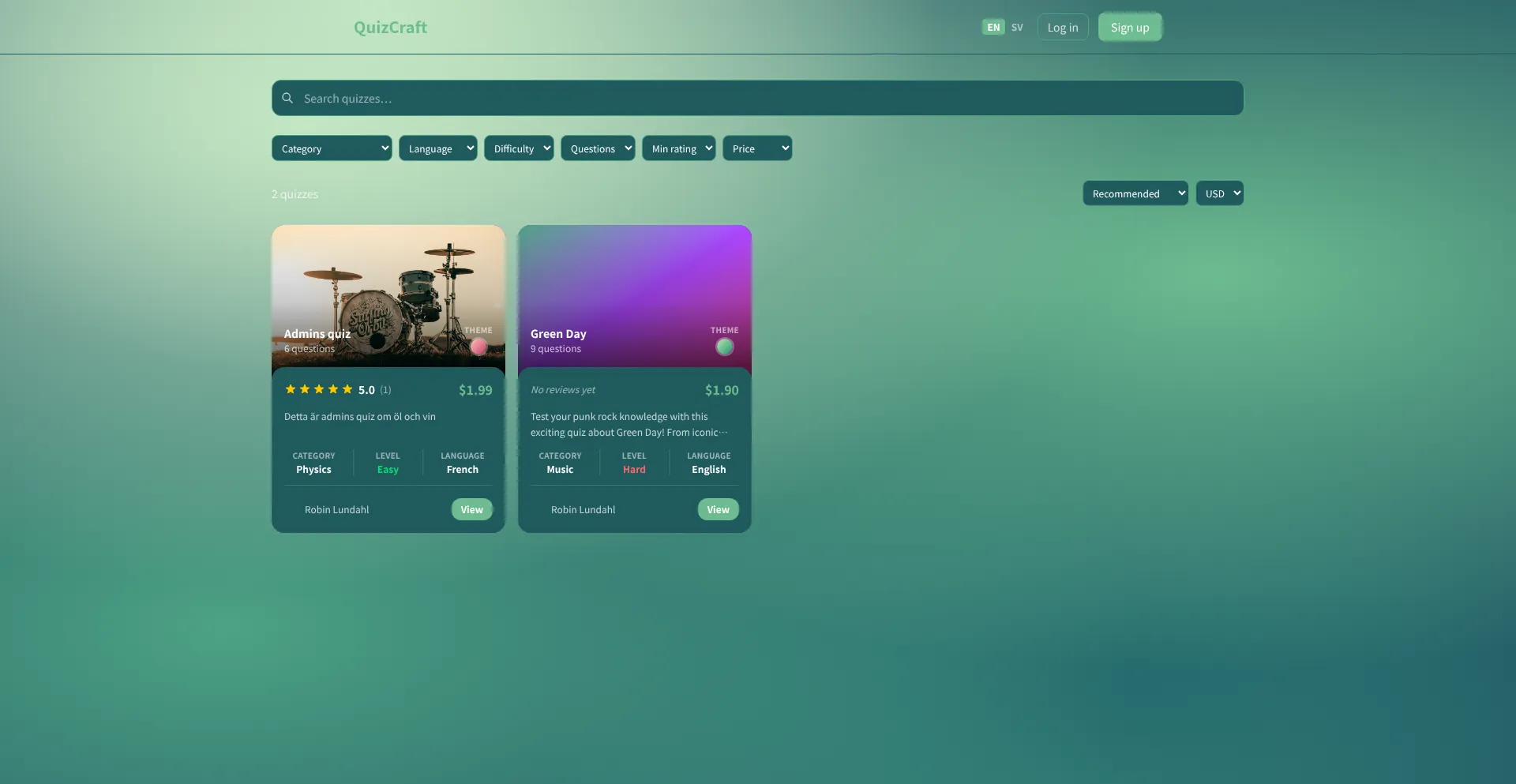Image resolution: width=1516 pixels, height=784 pixels.
Task: Click the Easy level label
Action: coord(388,469)
